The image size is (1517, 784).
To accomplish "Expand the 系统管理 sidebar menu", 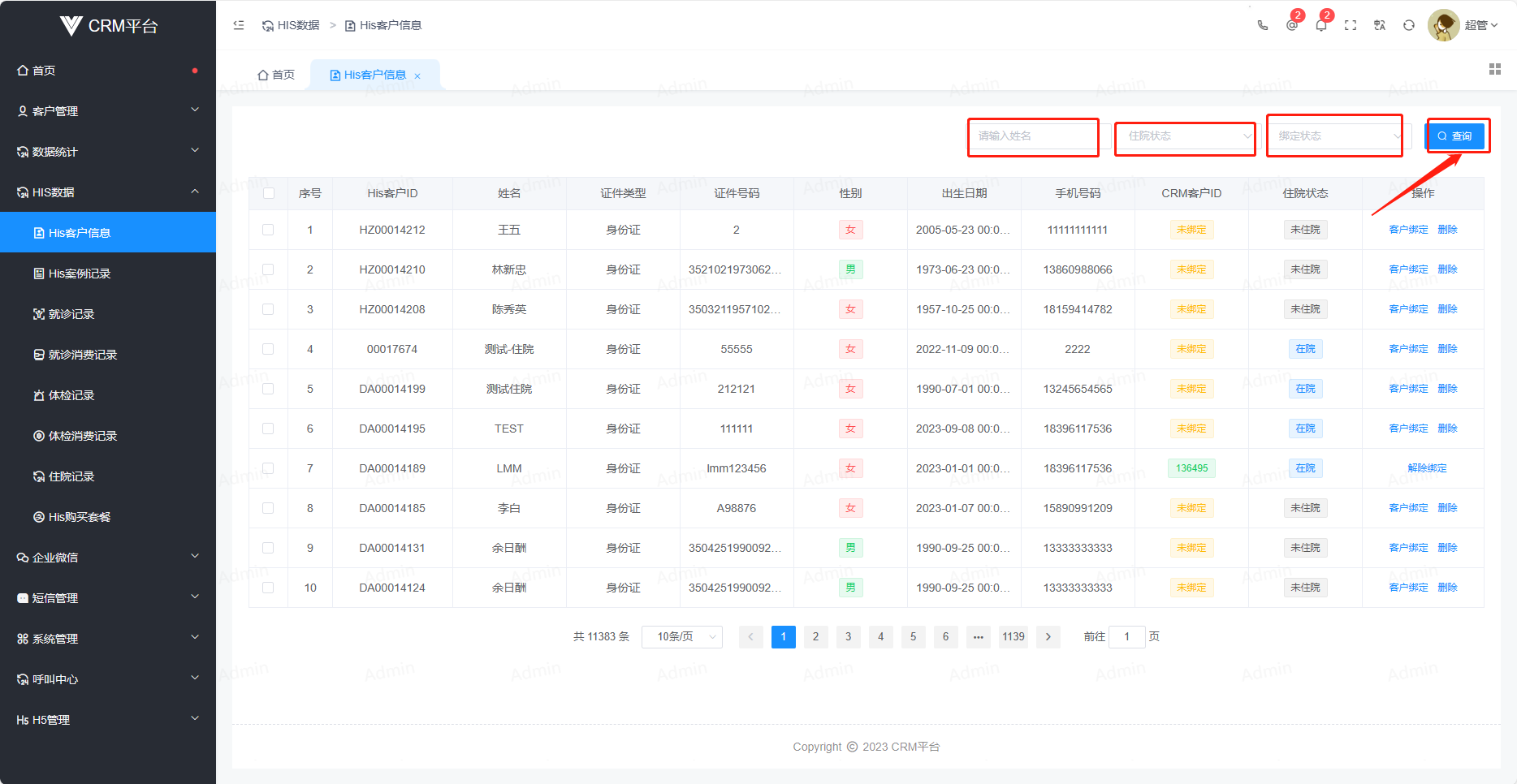I will (x=108, y=639).
